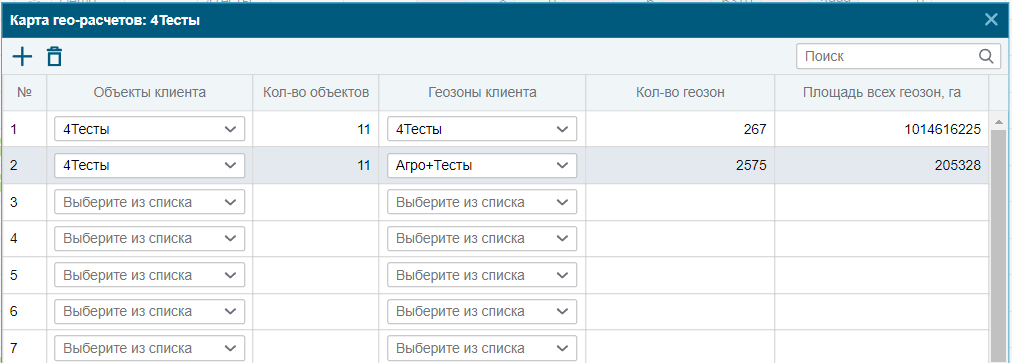Screen dimensions: 1012x363
Task: Open row 2 Объекты клиента 4Тесты dropdown
Action: tap(150, 165)
